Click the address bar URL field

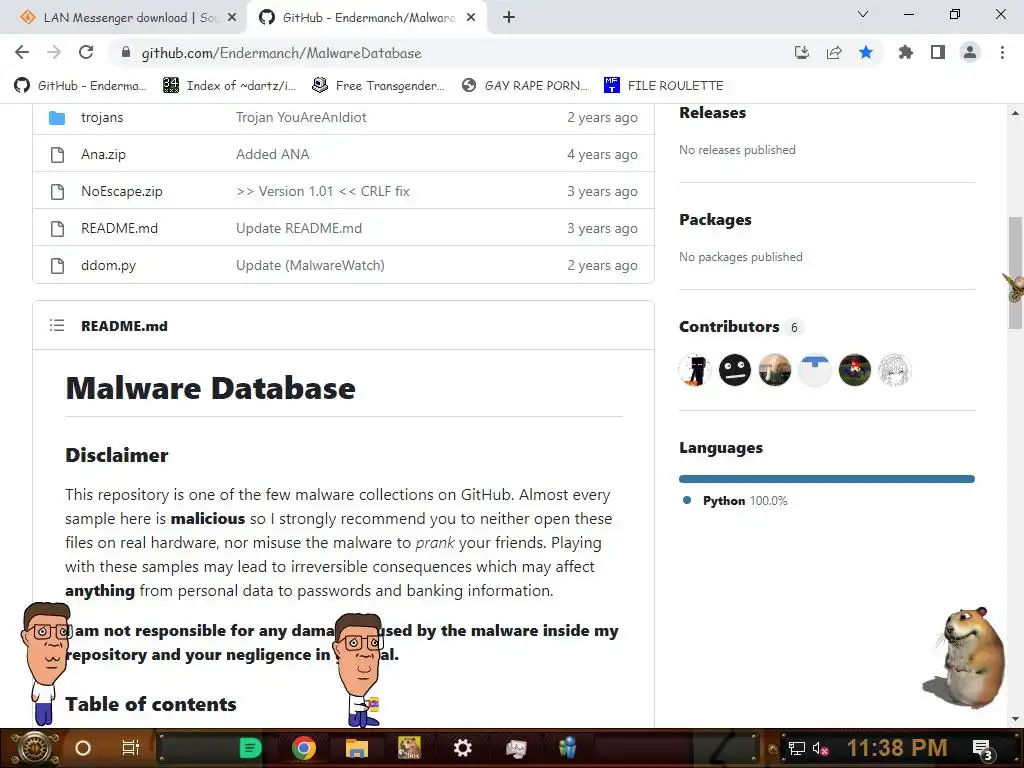pyautogui.click(x=451, y=53)
